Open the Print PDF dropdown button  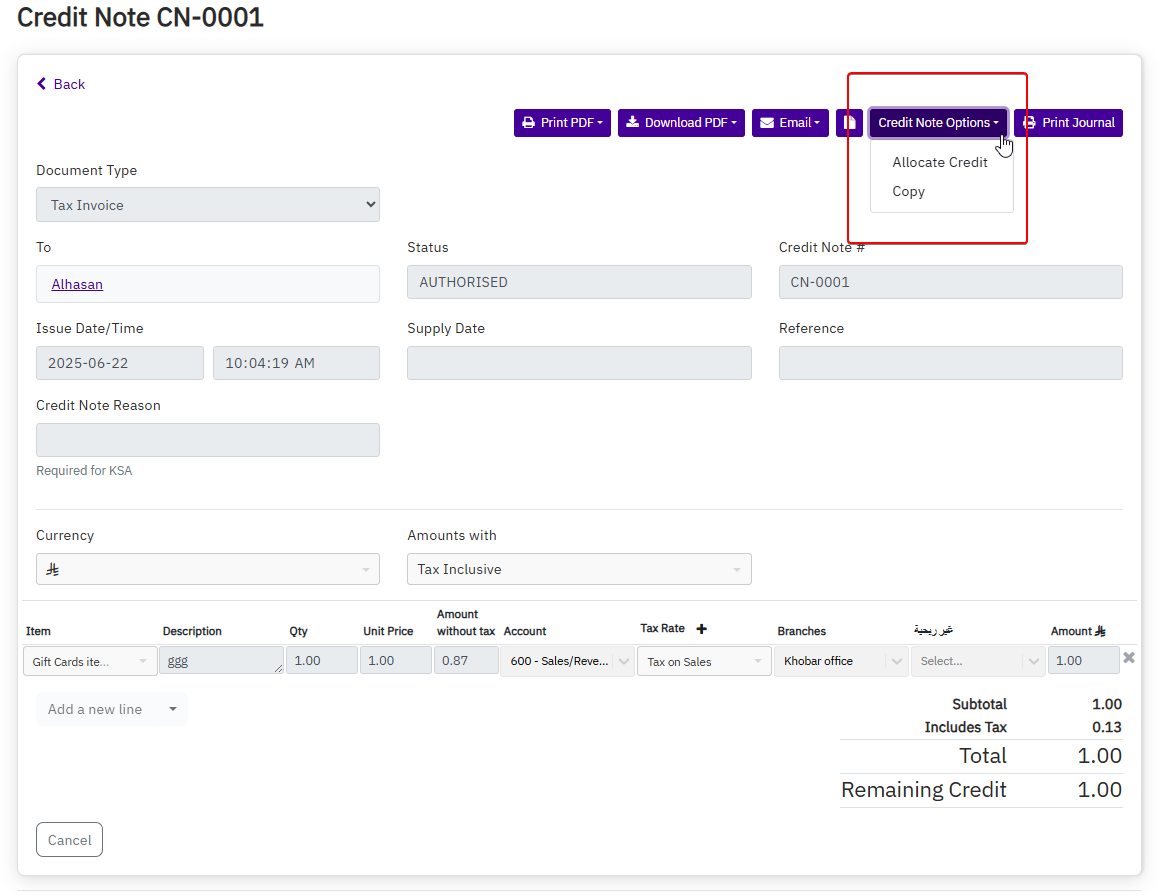(x=562, y=123)
